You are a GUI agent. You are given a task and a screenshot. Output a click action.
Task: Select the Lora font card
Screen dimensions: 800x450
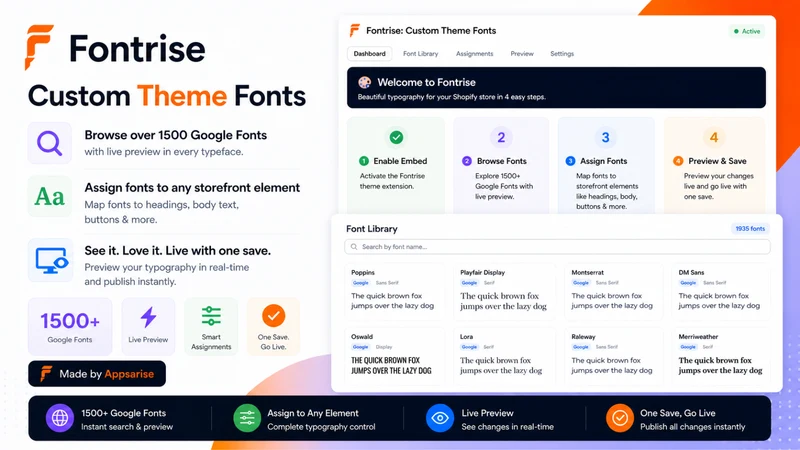click(x=505, y=356)
